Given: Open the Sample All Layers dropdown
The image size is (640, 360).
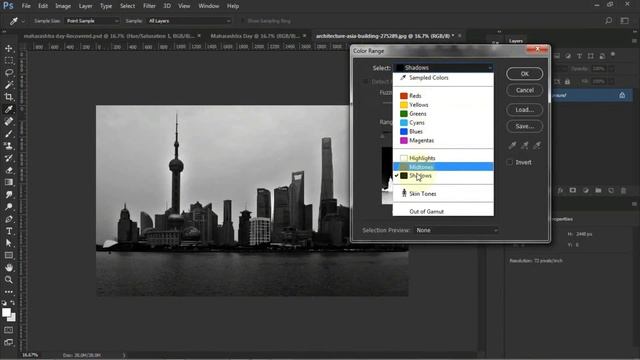Looking at the screenshot, I should click(x=189, y=20).
